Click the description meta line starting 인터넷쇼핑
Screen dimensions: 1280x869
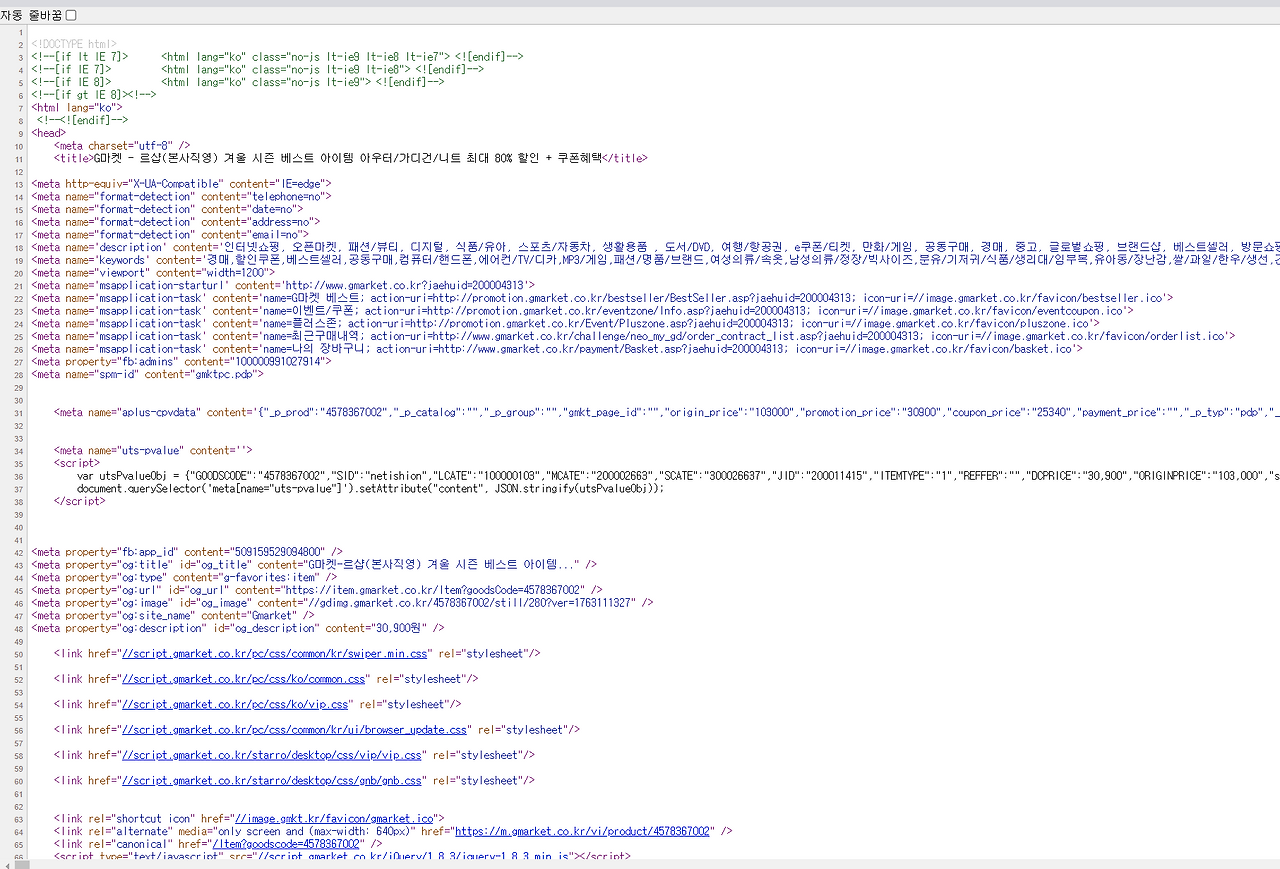tap(655, 247)
